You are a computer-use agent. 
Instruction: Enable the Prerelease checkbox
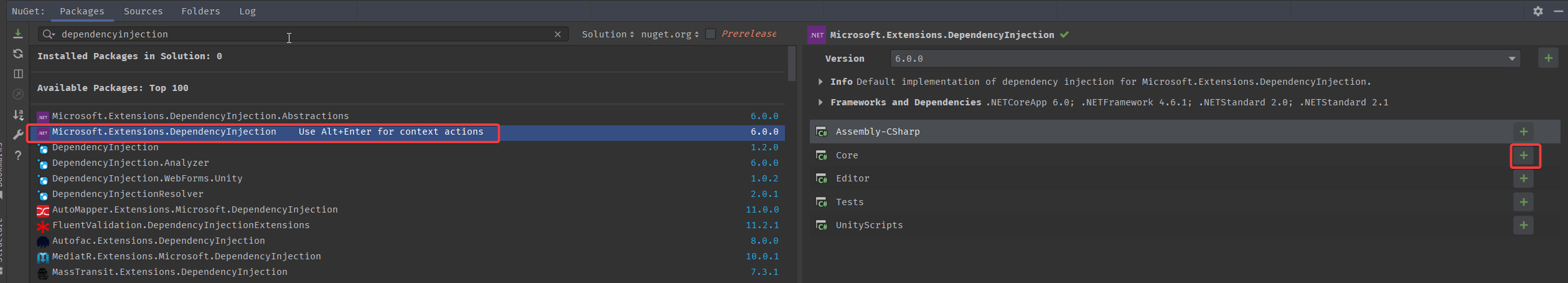(x=710, y=34)
